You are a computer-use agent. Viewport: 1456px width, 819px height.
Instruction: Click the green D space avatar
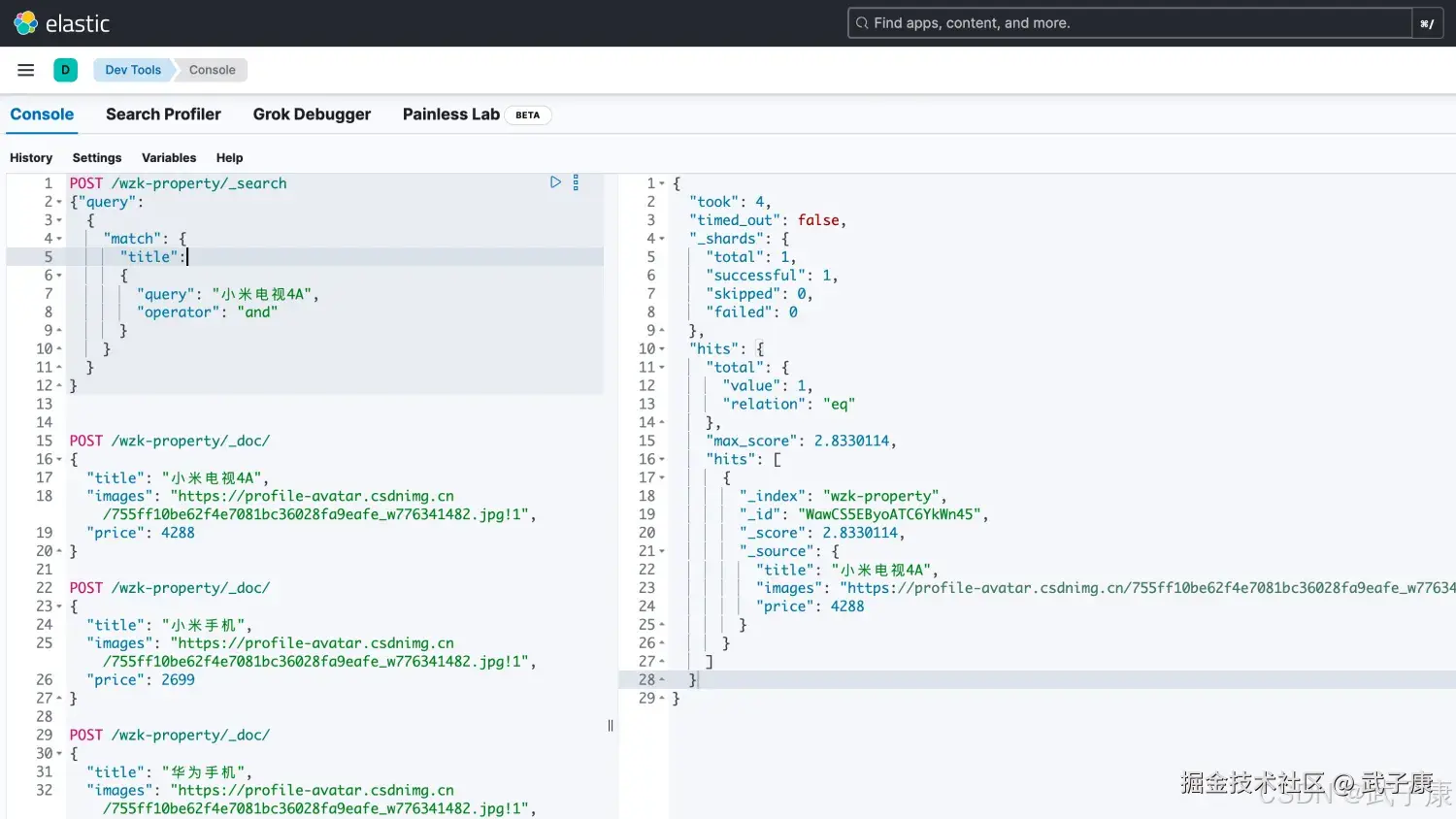[65, 69]
